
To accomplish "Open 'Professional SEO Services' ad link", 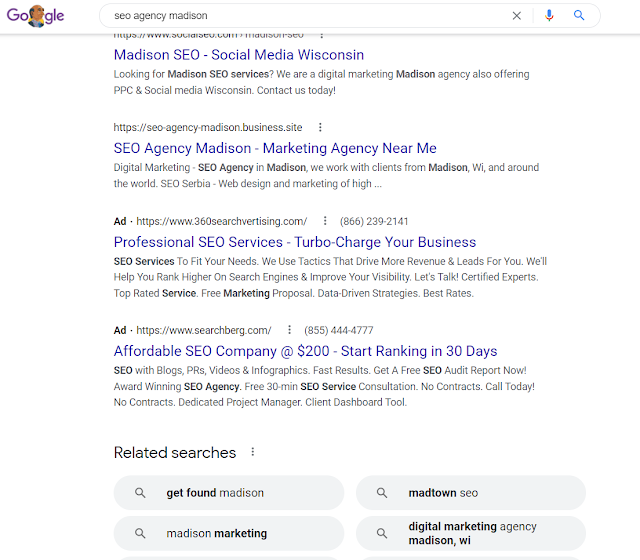I will tap(295, 242).
